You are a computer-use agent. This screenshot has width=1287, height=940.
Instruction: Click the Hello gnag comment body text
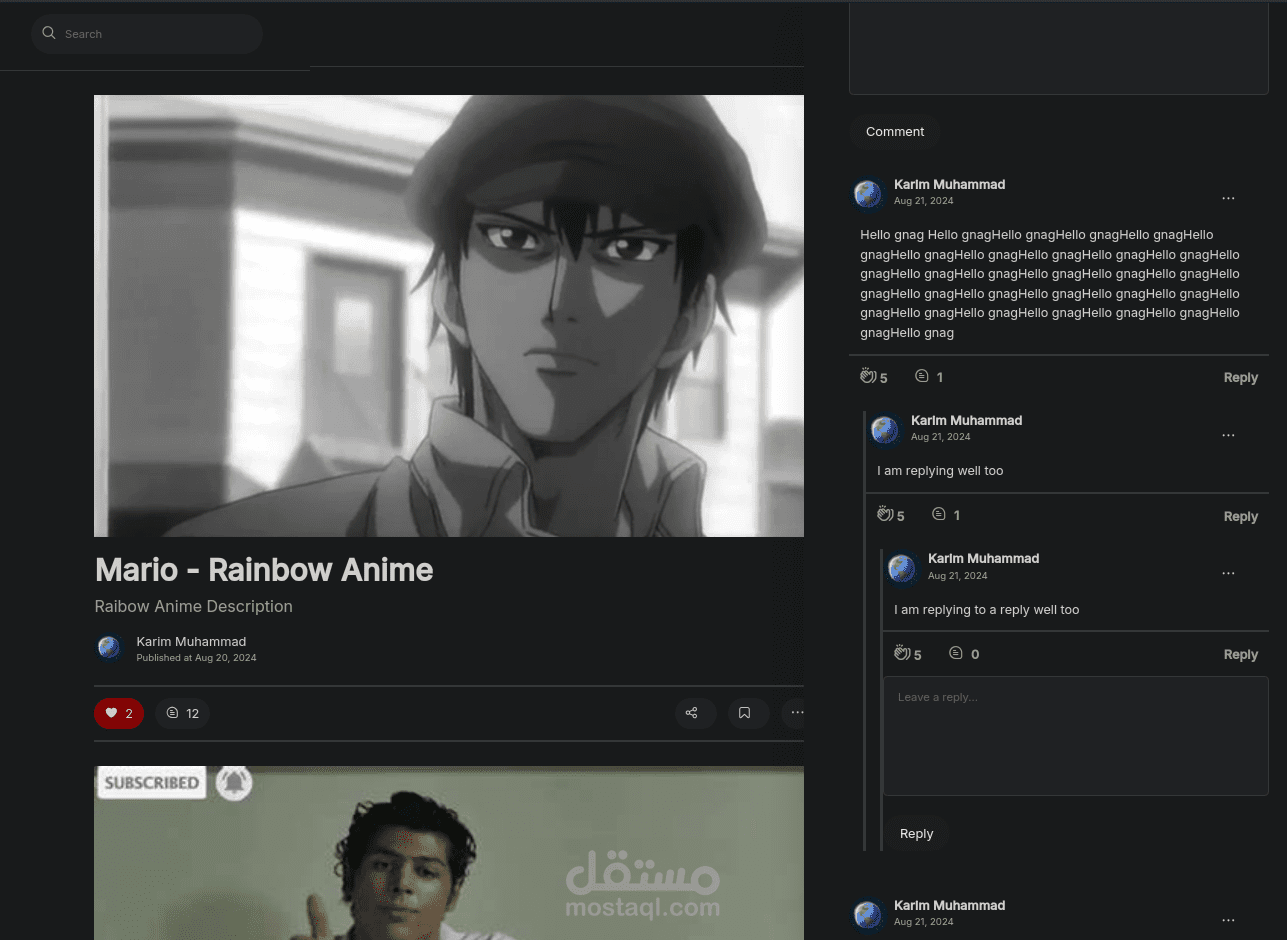(1050, 284)
